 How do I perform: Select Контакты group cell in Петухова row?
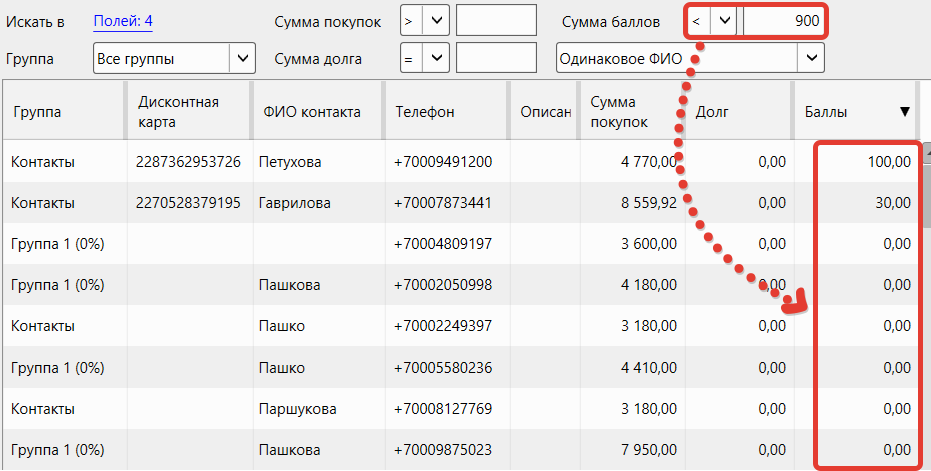pyautogui.click(x=65, y=162)
